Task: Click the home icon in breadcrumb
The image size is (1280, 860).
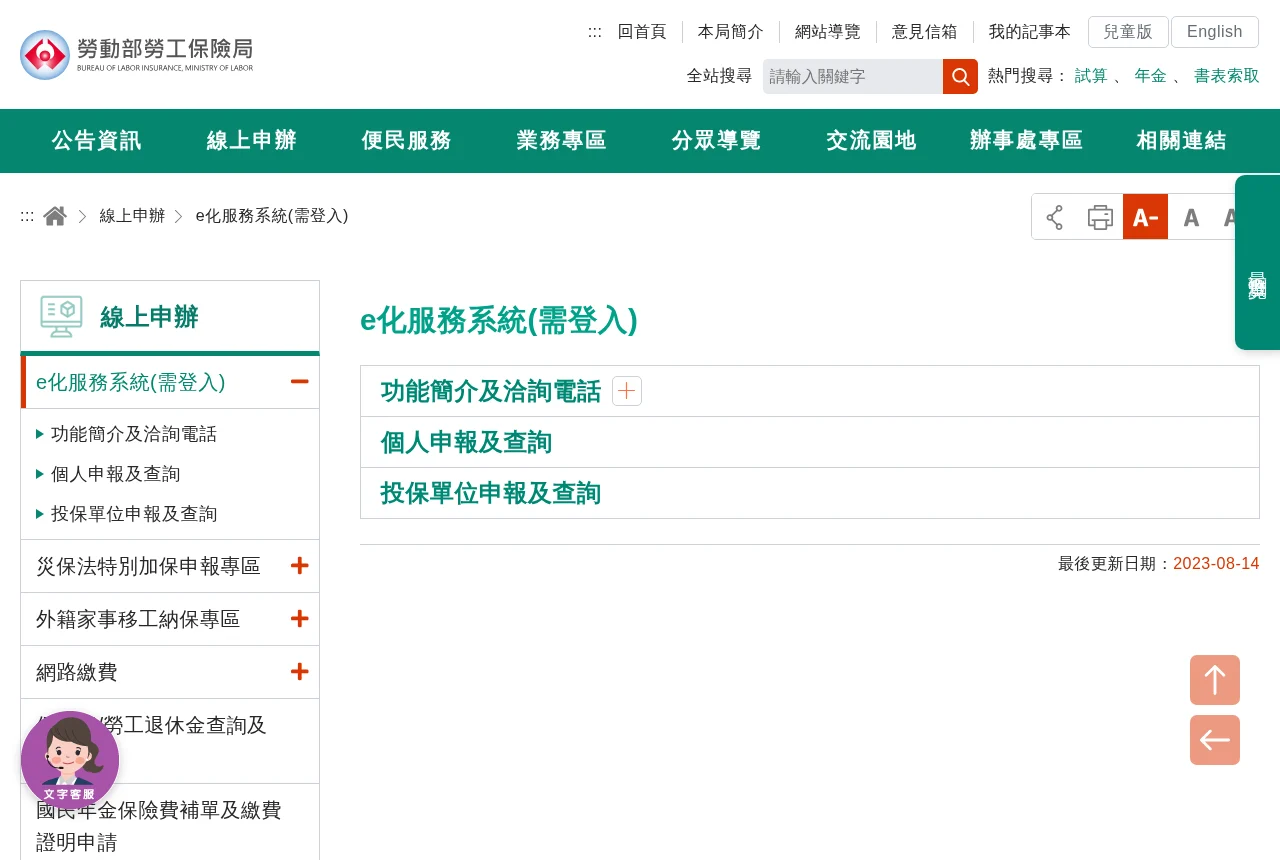Action: (x=55, y=216)
